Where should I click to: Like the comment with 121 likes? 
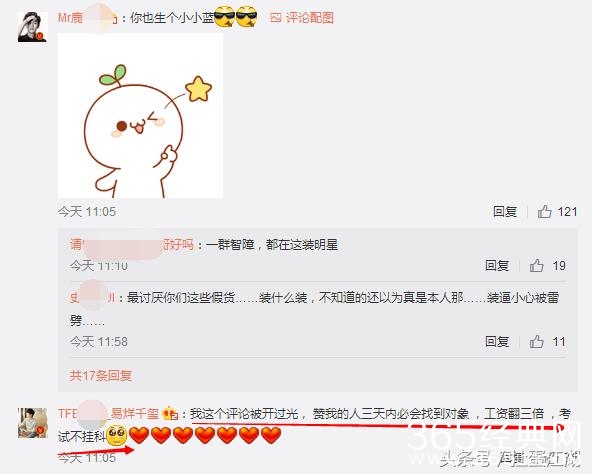click(544, 212)
